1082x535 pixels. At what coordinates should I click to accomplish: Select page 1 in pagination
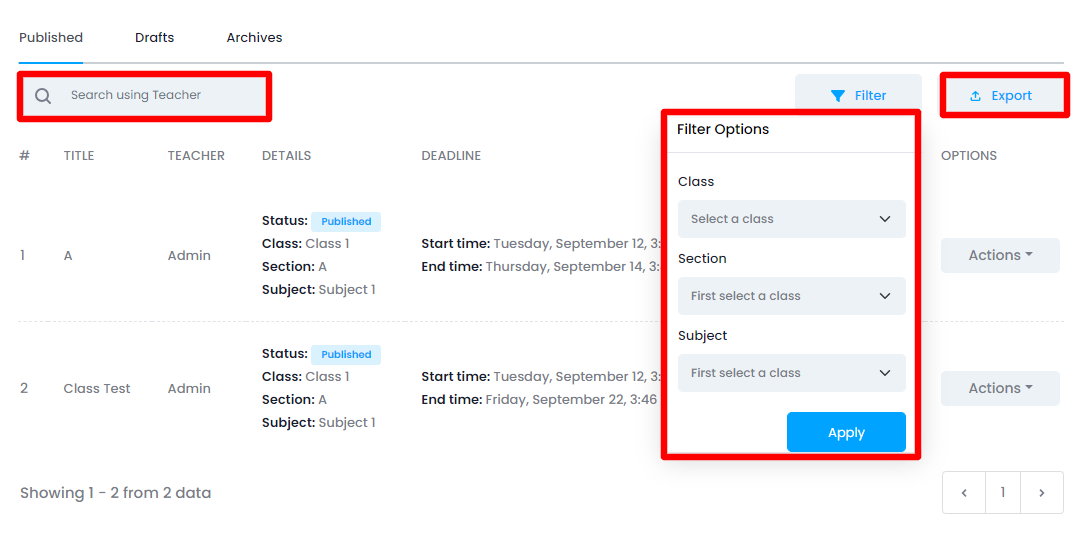1003,493
